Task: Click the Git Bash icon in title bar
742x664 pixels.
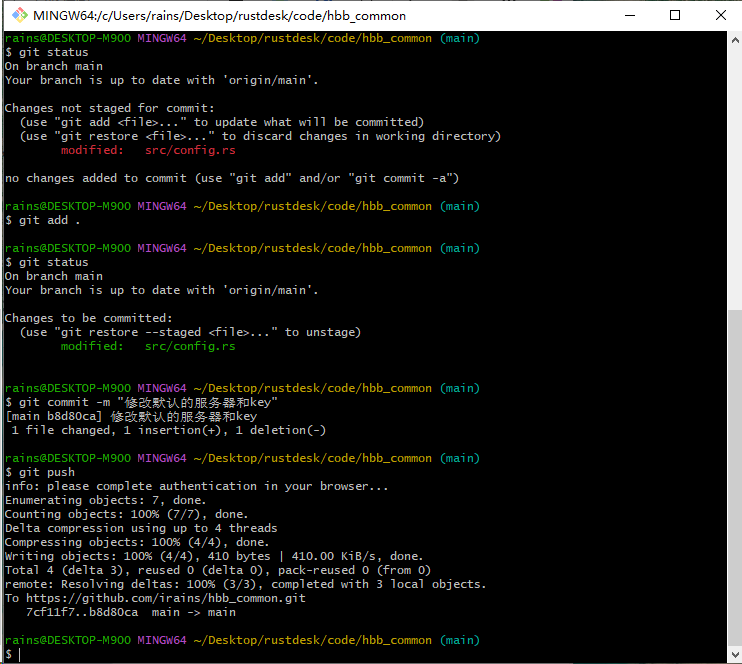Action: coord(19,15)
